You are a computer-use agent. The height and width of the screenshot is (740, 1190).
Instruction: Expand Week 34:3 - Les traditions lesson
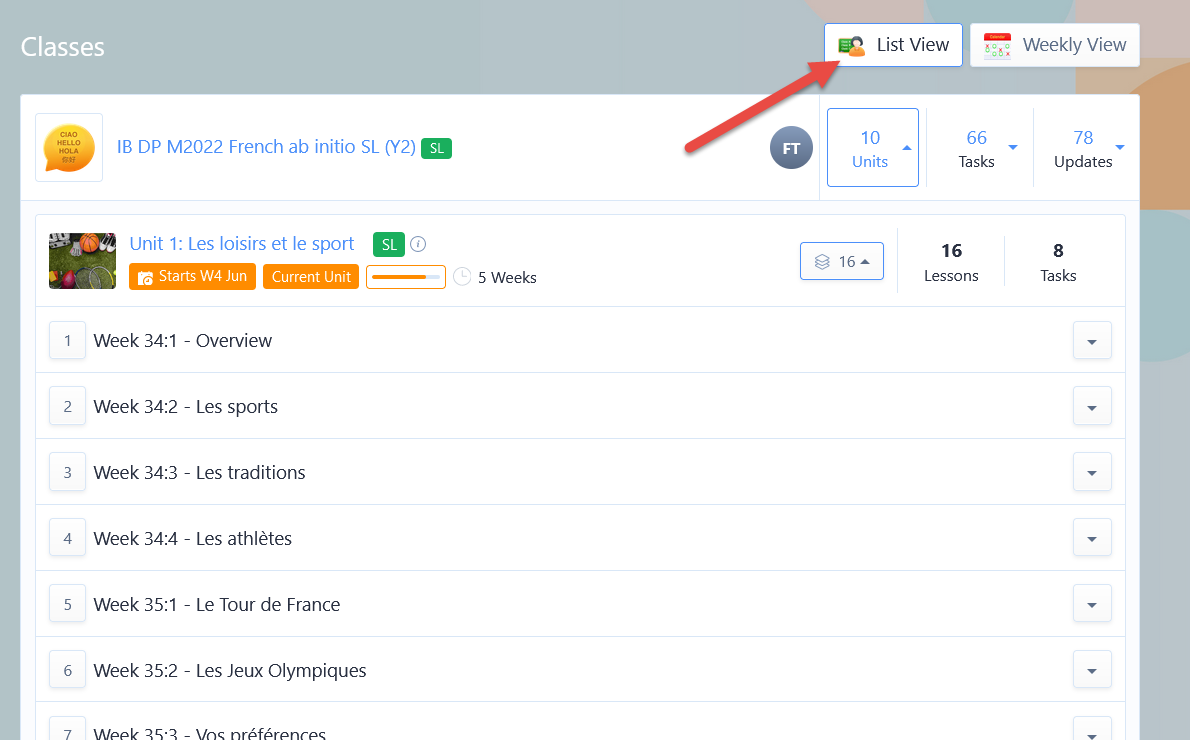[x=1092, y=472]
